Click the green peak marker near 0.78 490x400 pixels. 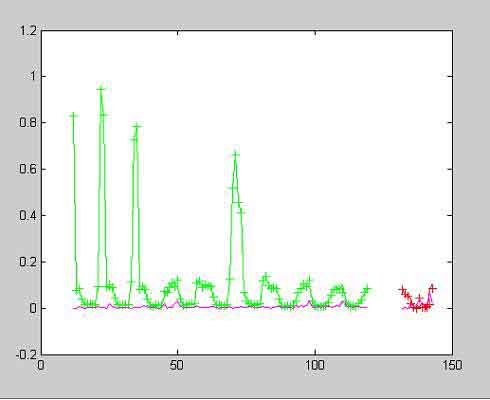pyautogui.click(x=137, y=126)
